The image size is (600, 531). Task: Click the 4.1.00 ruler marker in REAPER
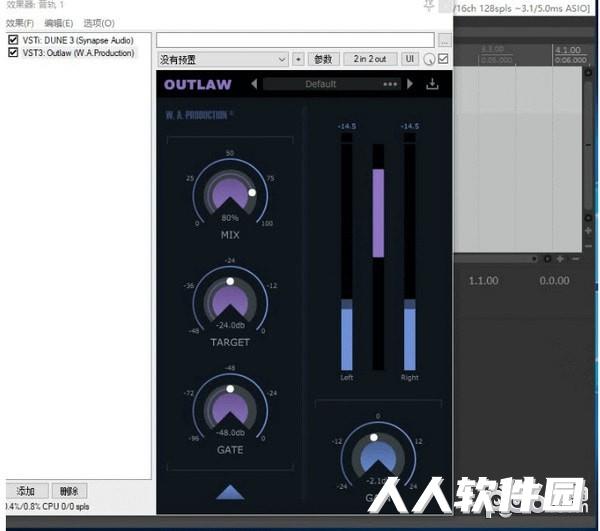tap(568, 50)
